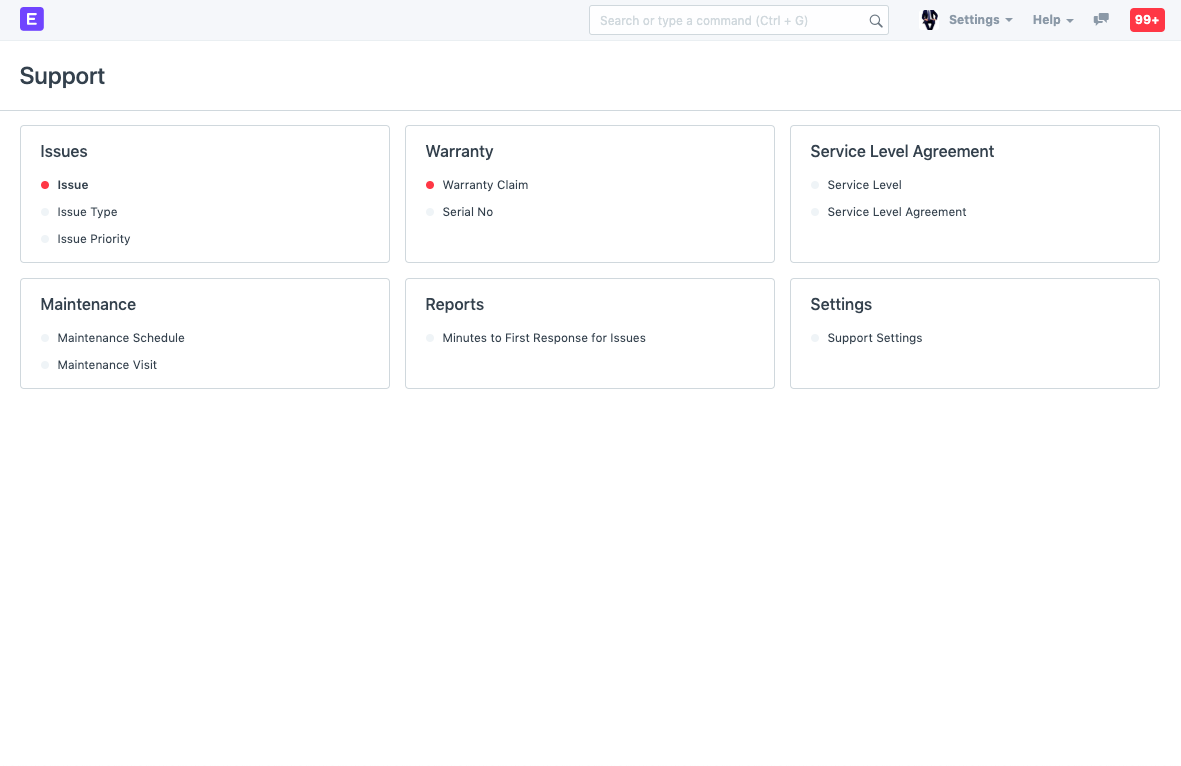The image size is (1181, 766).
Task: Open Maintenance Visit
Action: click(107, 365)
